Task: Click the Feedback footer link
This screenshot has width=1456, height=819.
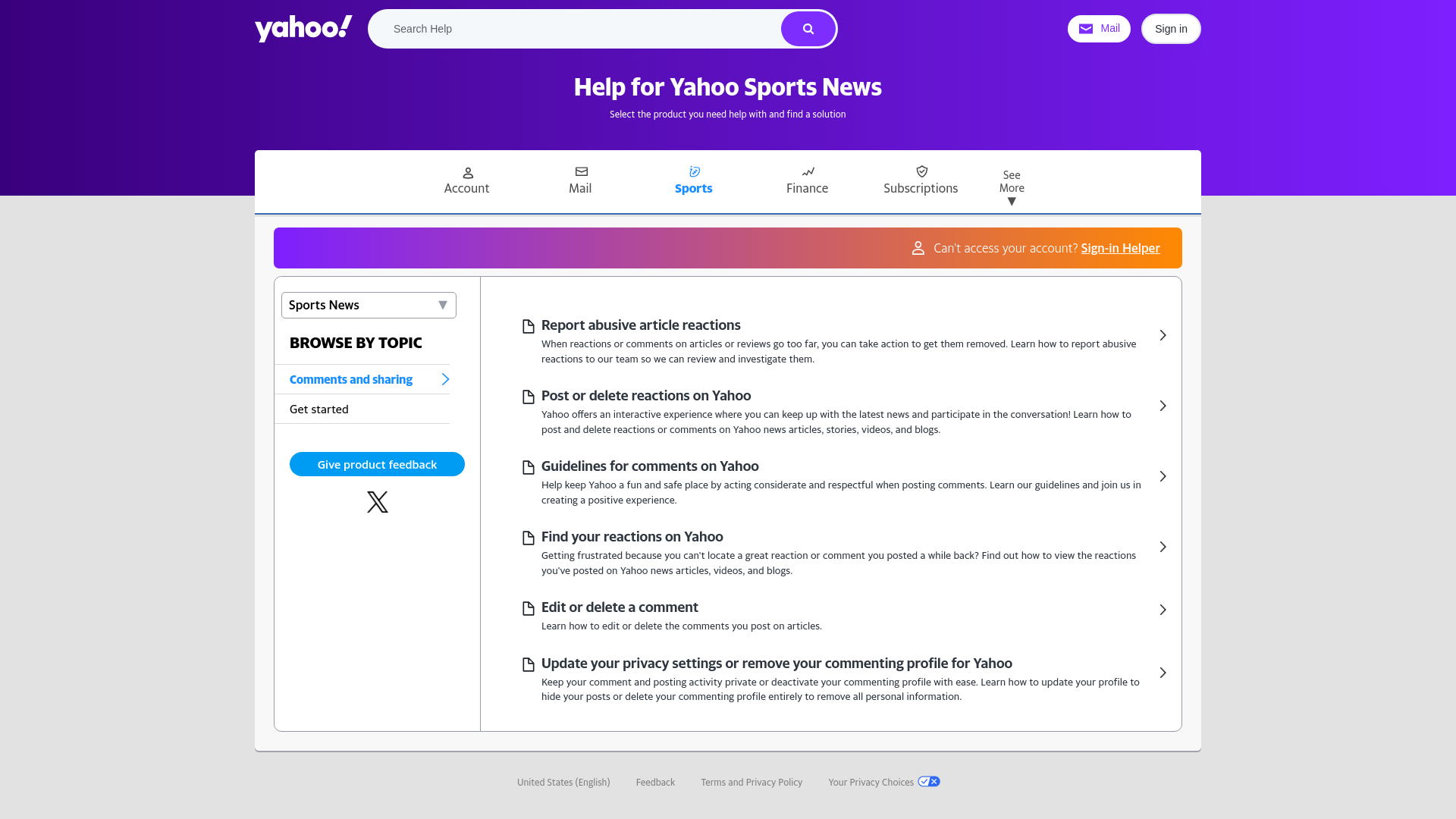Action: pyautogui.click(x=655, y=782)
